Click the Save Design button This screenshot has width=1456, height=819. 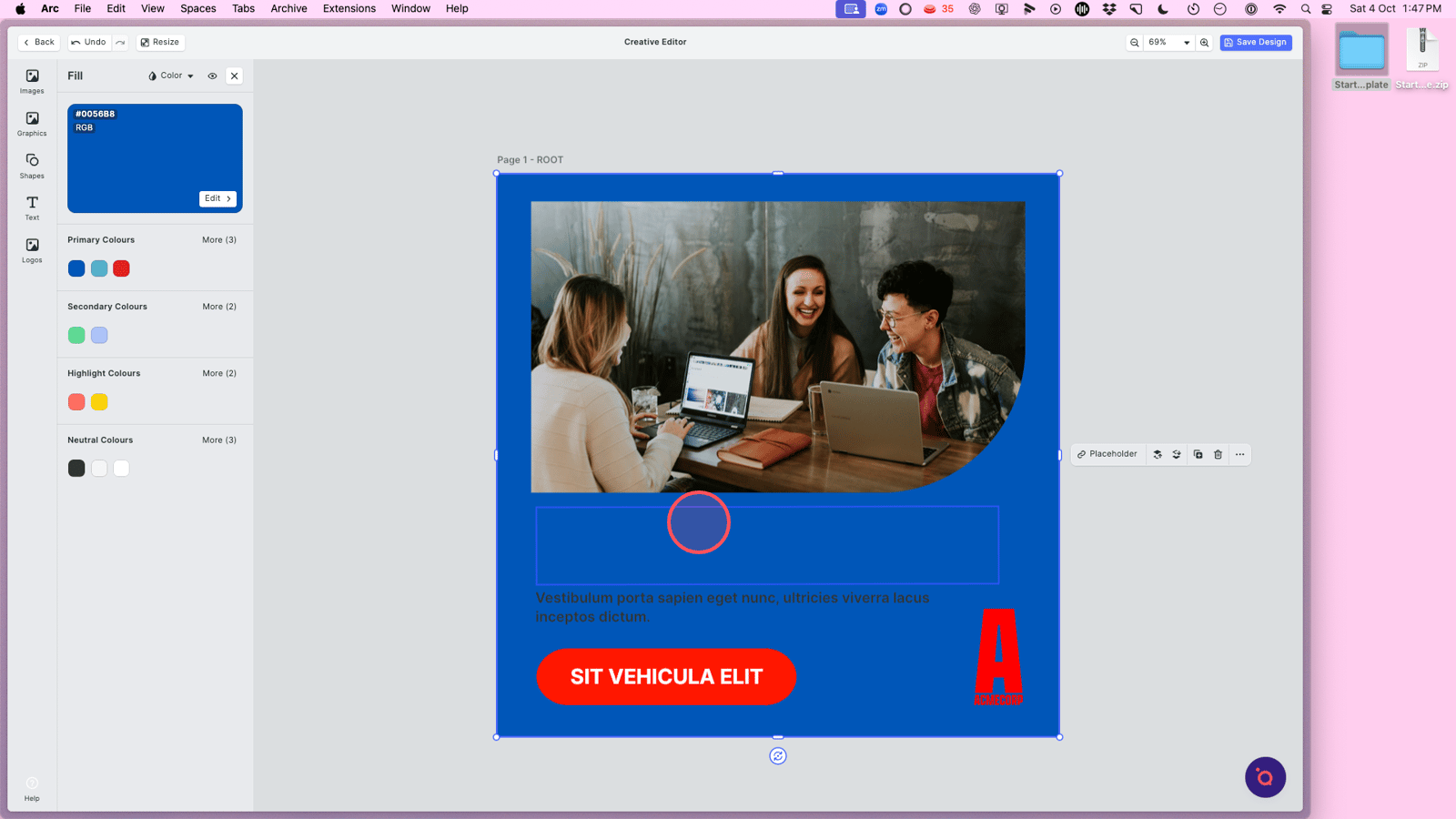coord(1255,43)
